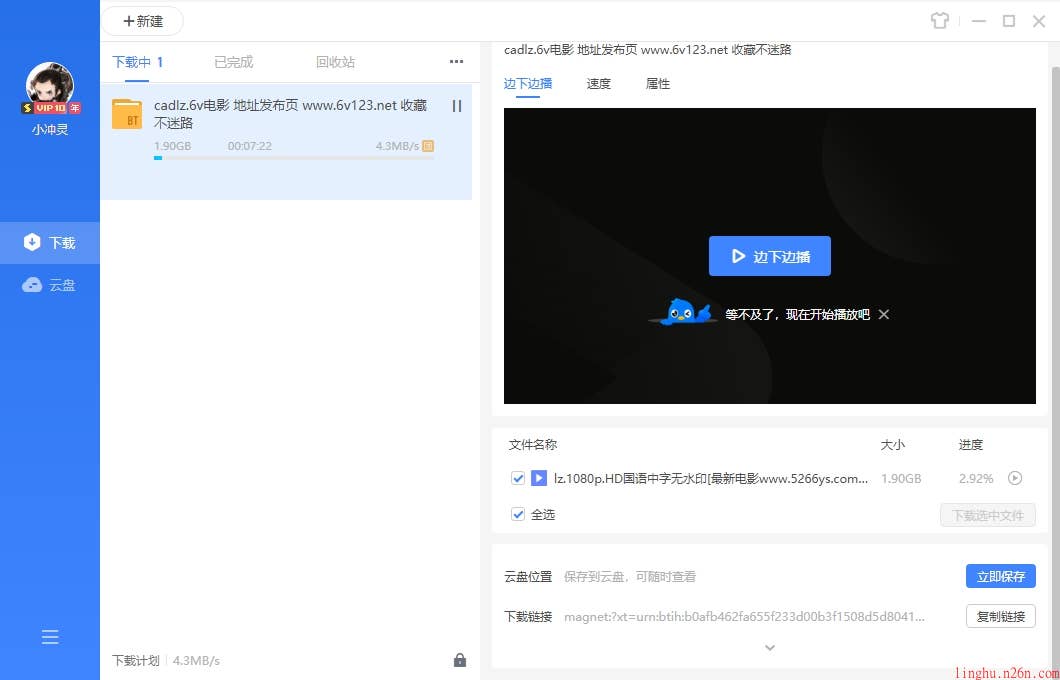
Task: Click the 复制链接 copy link button
Action: coord(1000,616)
